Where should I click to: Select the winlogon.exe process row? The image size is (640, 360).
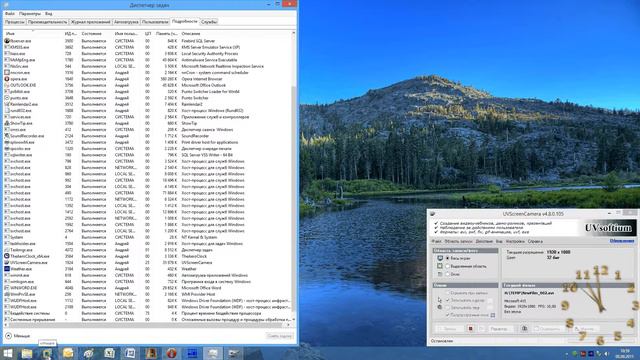point(148,282)
